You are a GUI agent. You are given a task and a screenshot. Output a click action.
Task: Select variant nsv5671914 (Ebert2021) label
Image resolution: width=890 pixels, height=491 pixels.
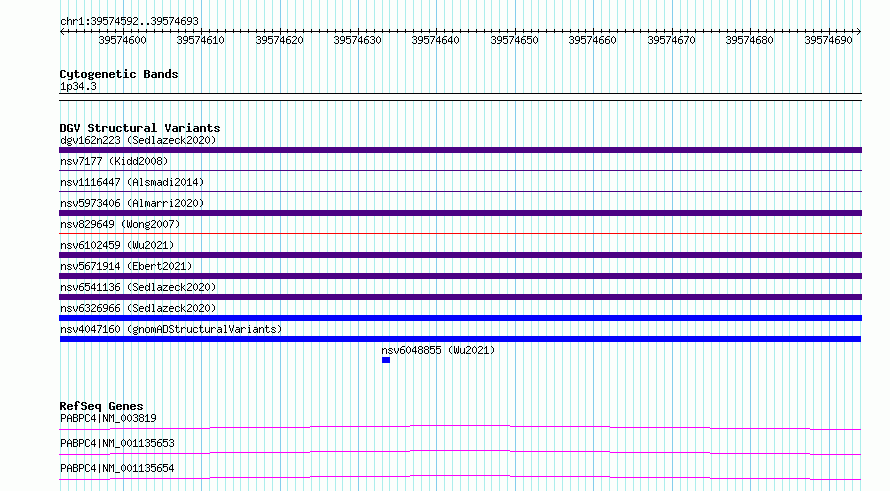click(126, 266)
